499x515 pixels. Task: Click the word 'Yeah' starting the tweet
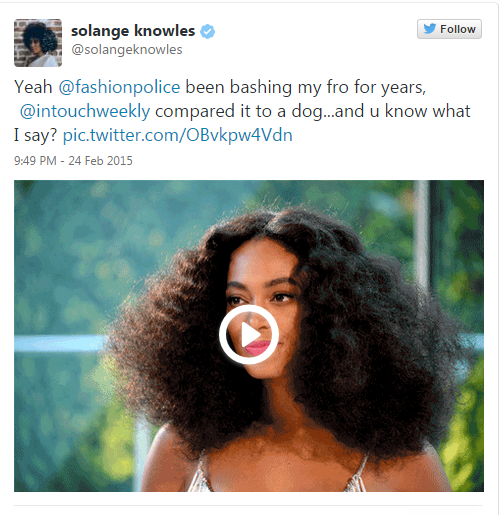click(33, 87)
